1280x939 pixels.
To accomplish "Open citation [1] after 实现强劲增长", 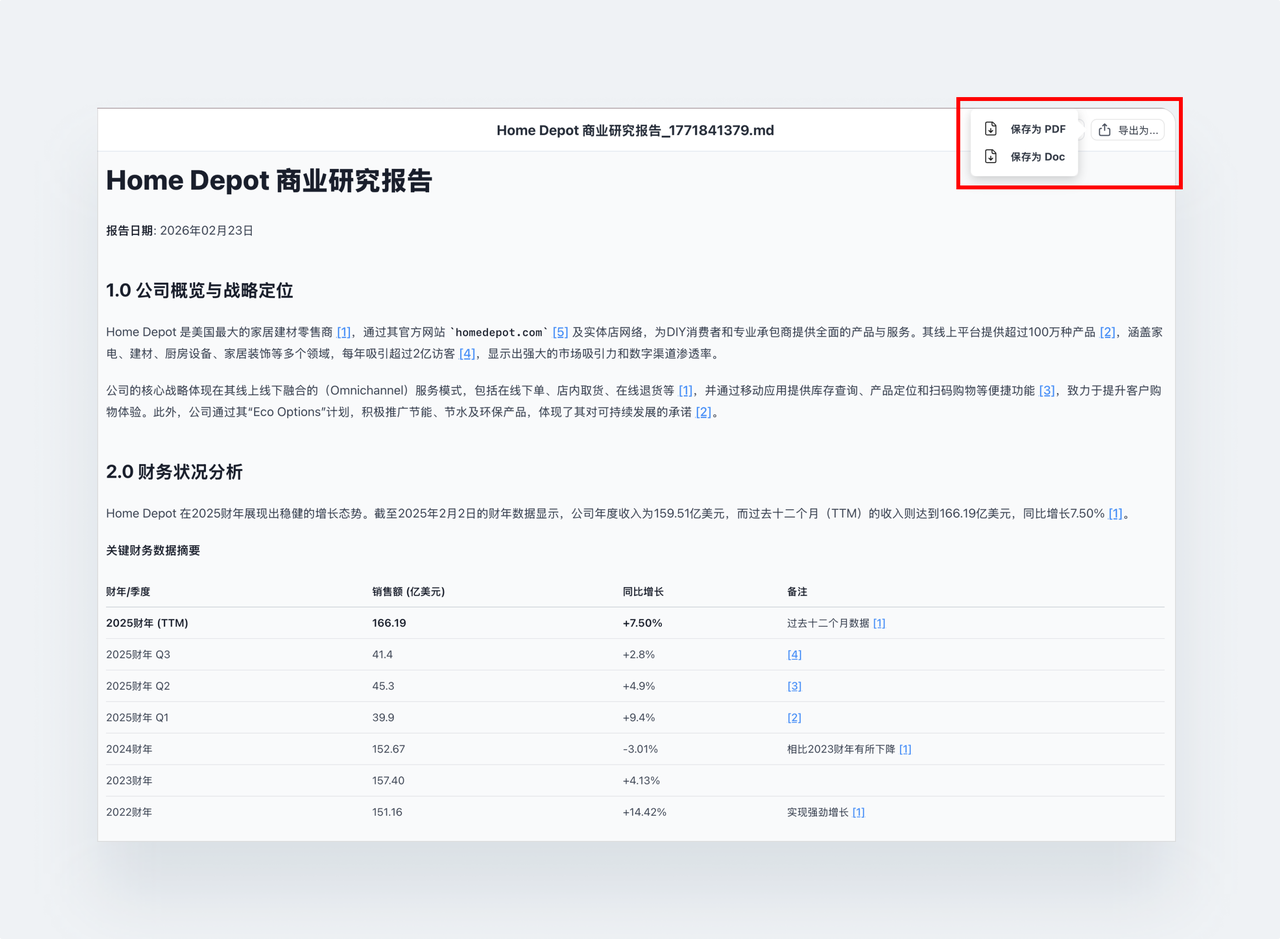I will pyautogui.click(x=858, y=812).
